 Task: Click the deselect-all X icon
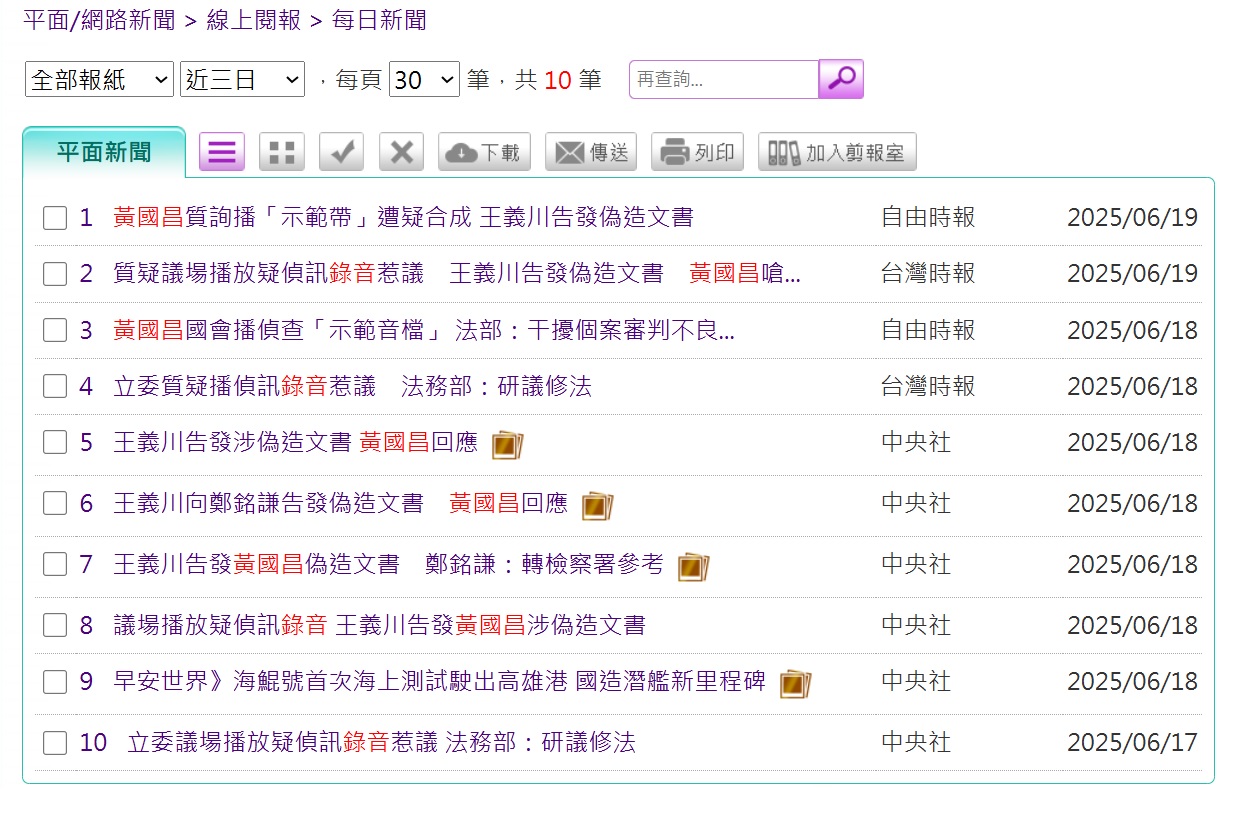click(x=402, y=152)
